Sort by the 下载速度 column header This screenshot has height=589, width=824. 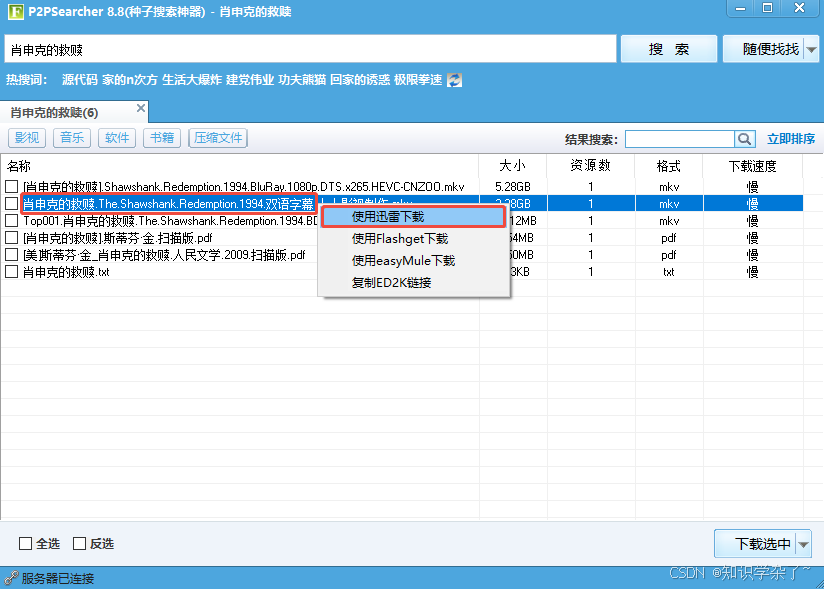pos(753,166)
